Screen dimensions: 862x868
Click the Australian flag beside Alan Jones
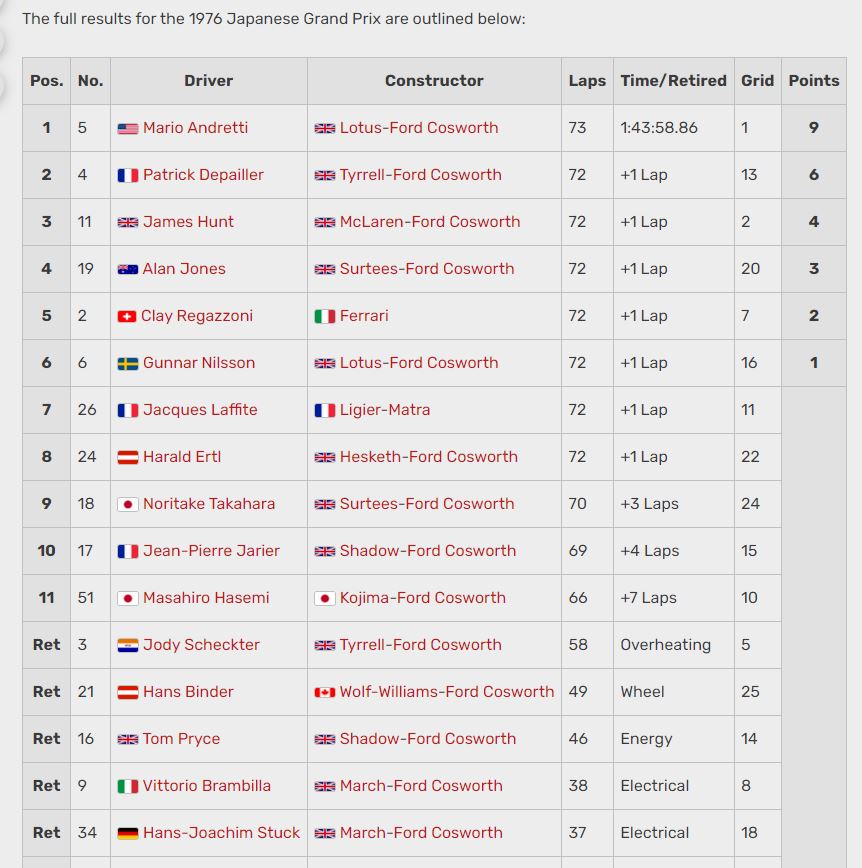127,270
